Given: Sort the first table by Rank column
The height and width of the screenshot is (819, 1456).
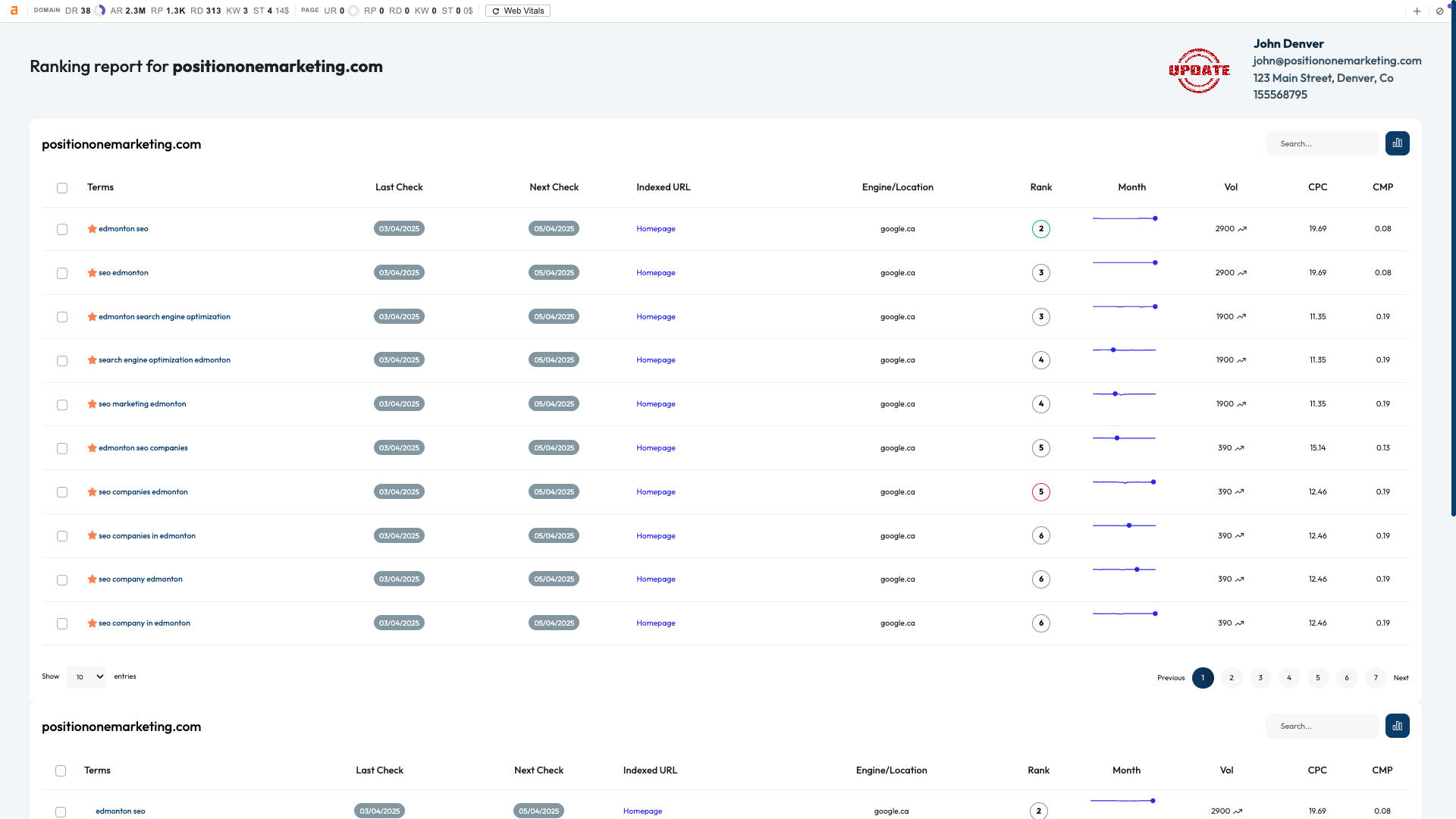Looking at the screenshot, I should 1041,187.
